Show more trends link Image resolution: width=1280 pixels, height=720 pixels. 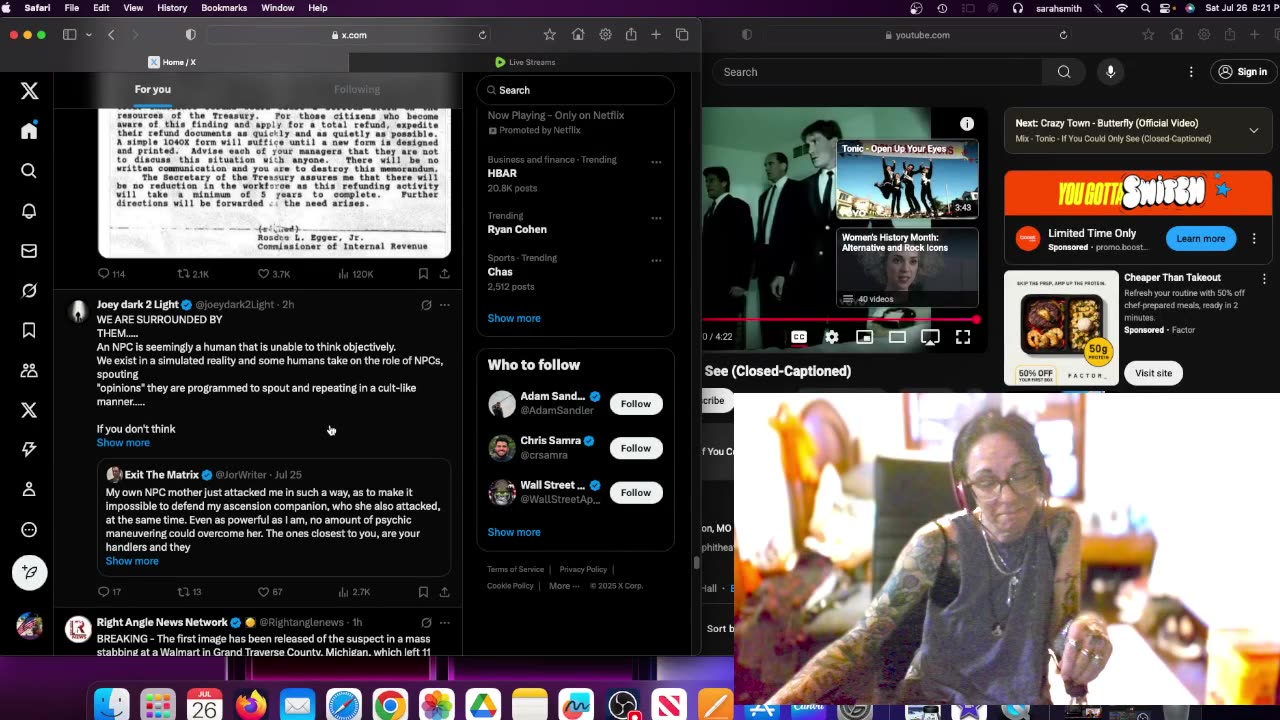coord(514,318)
